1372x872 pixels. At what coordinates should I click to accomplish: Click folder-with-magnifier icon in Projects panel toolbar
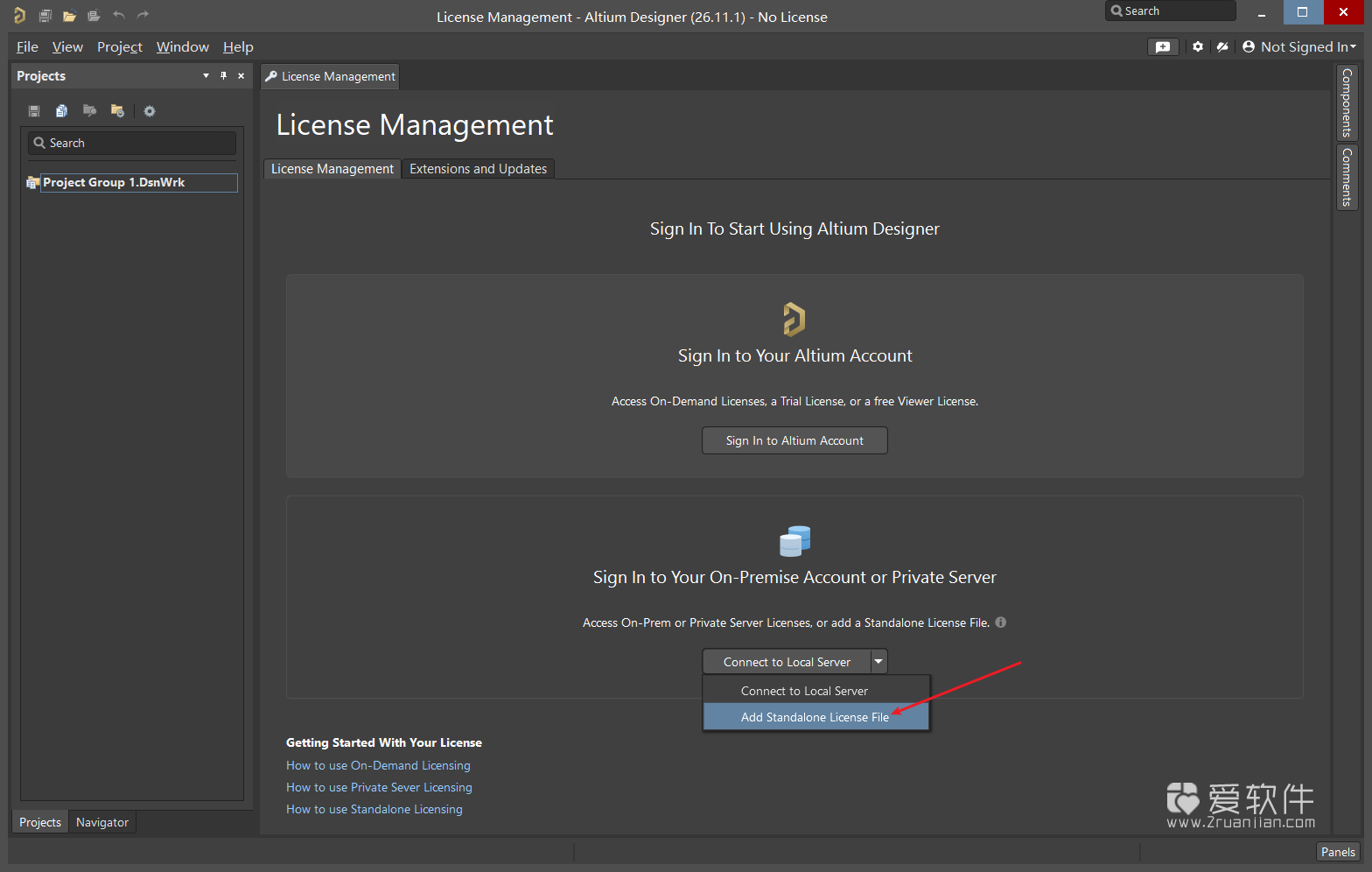coord(89,110)
